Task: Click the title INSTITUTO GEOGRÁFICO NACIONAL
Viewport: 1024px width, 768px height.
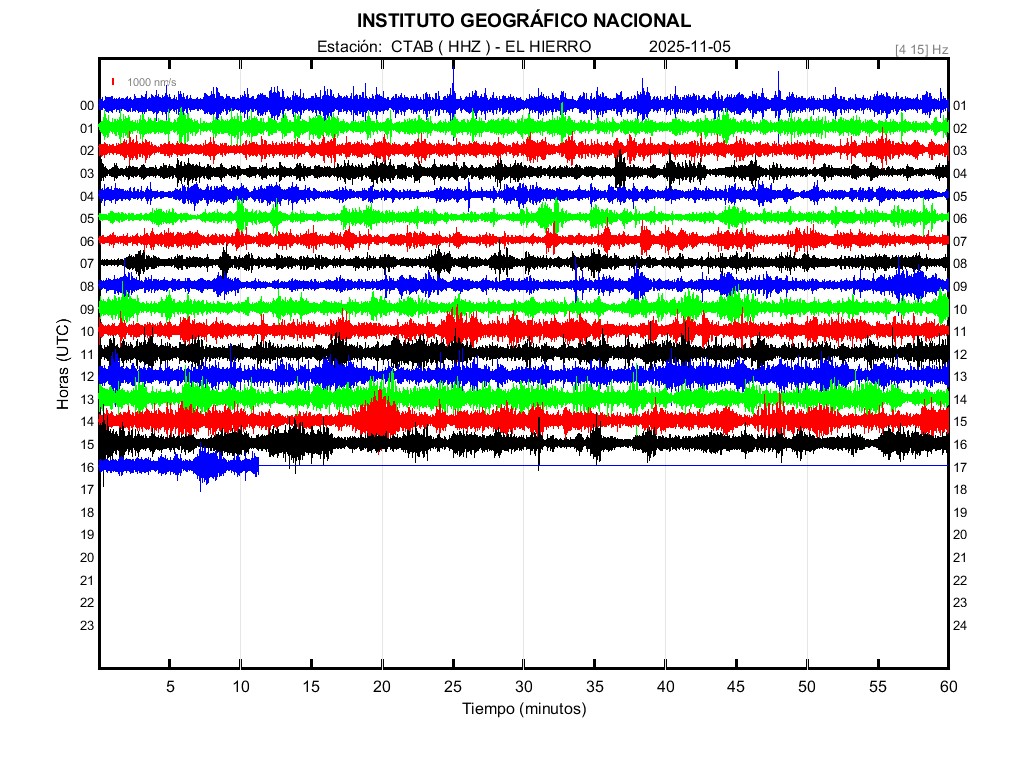Action: pos(523,21)
